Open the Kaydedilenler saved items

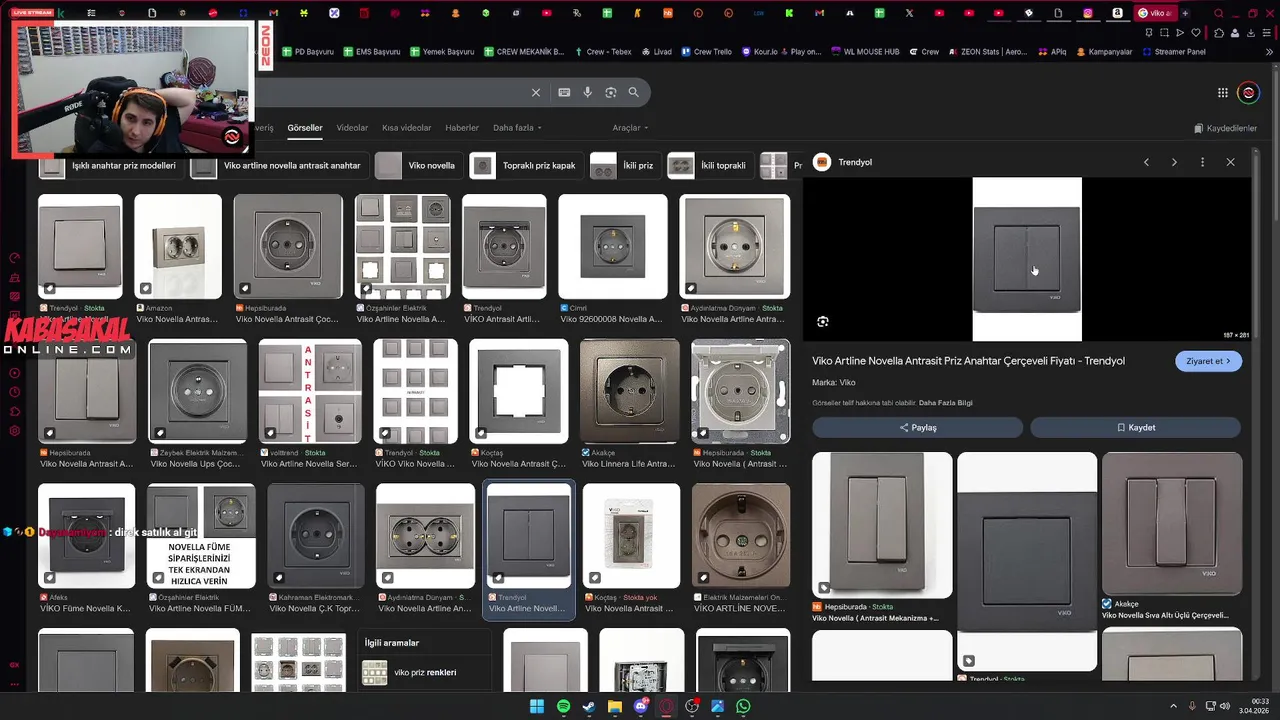coord(1225,128)
